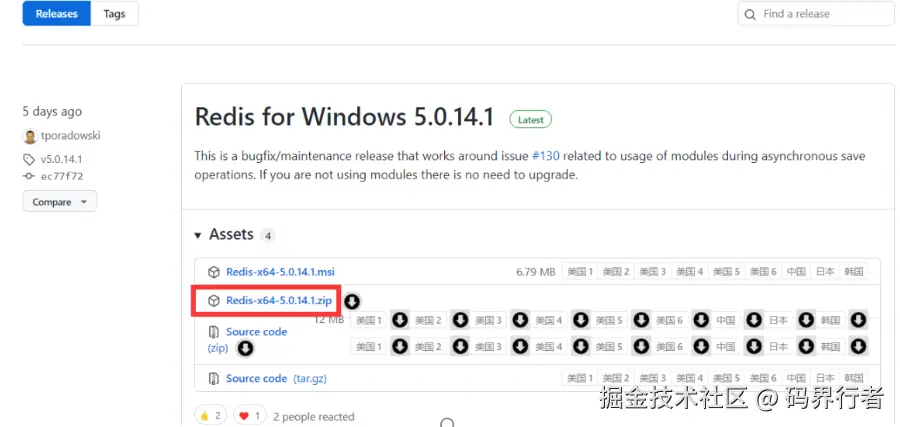Viewport: 900px width, 427px height.
Task: Switch to the Releases tab
Action: coord(56,14)
